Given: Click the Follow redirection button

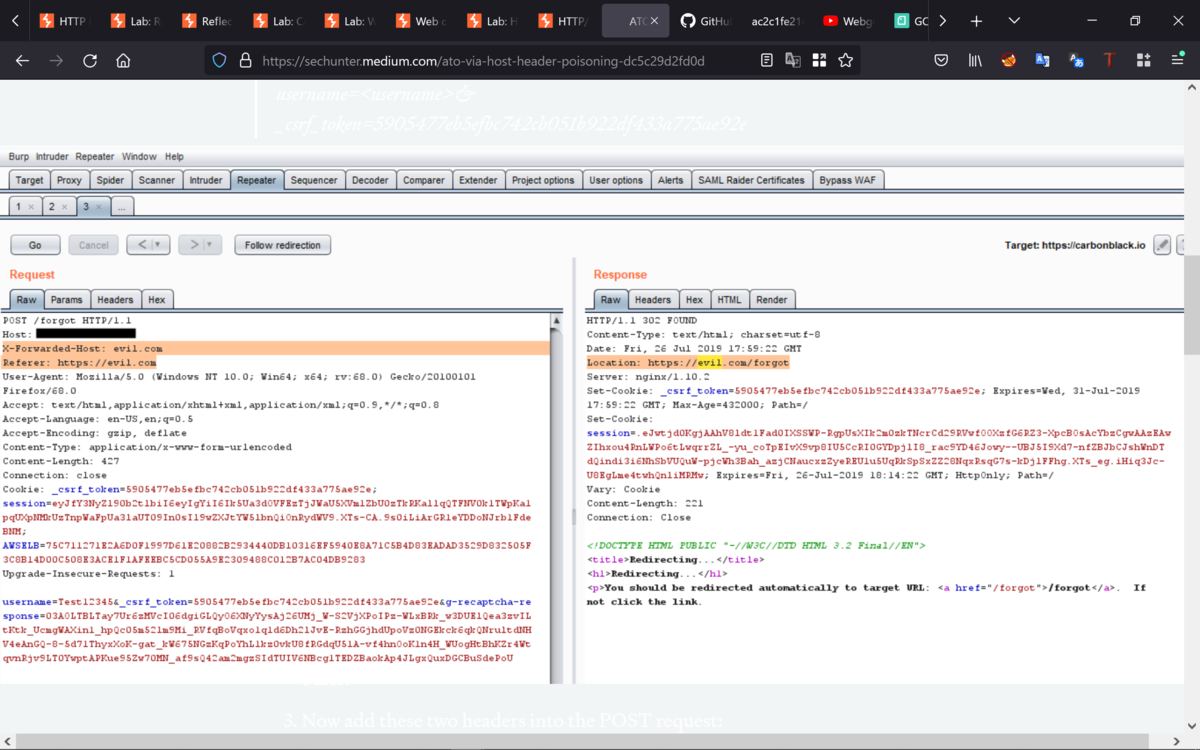Looking at the screenshot, I should tap(283, 245).
